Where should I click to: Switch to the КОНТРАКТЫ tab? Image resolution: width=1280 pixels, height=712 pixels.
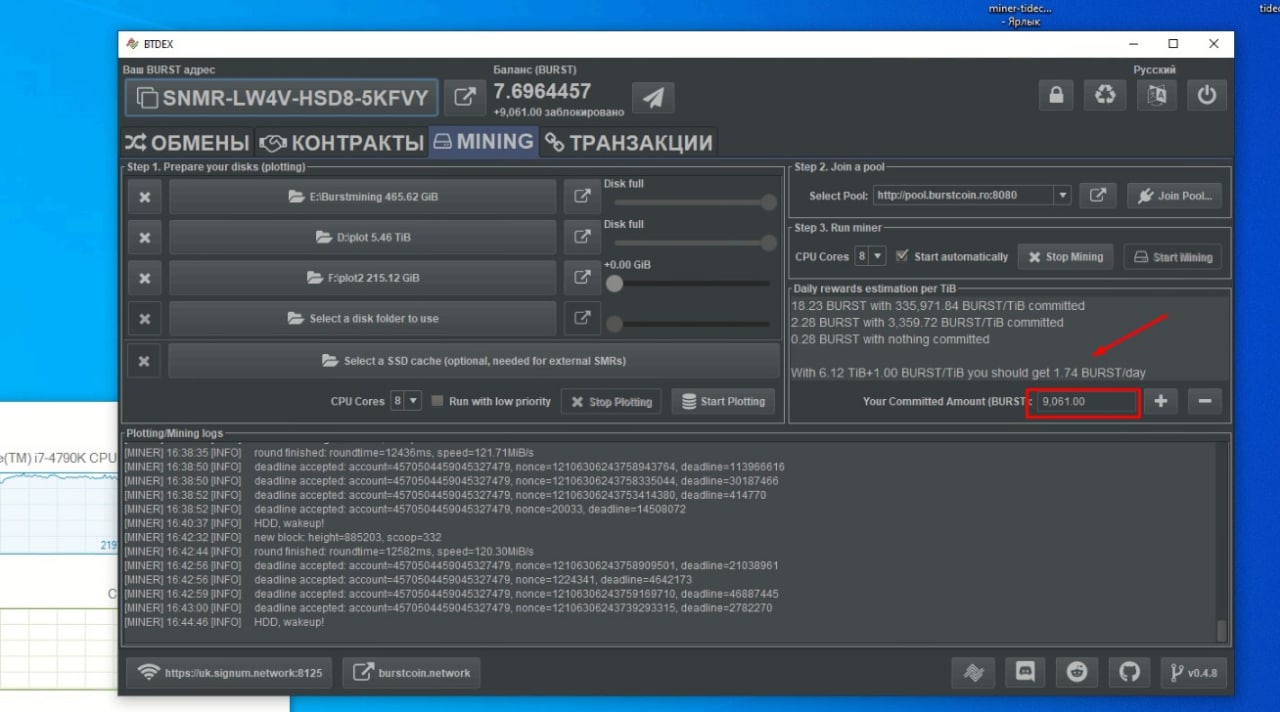point(341,142)
